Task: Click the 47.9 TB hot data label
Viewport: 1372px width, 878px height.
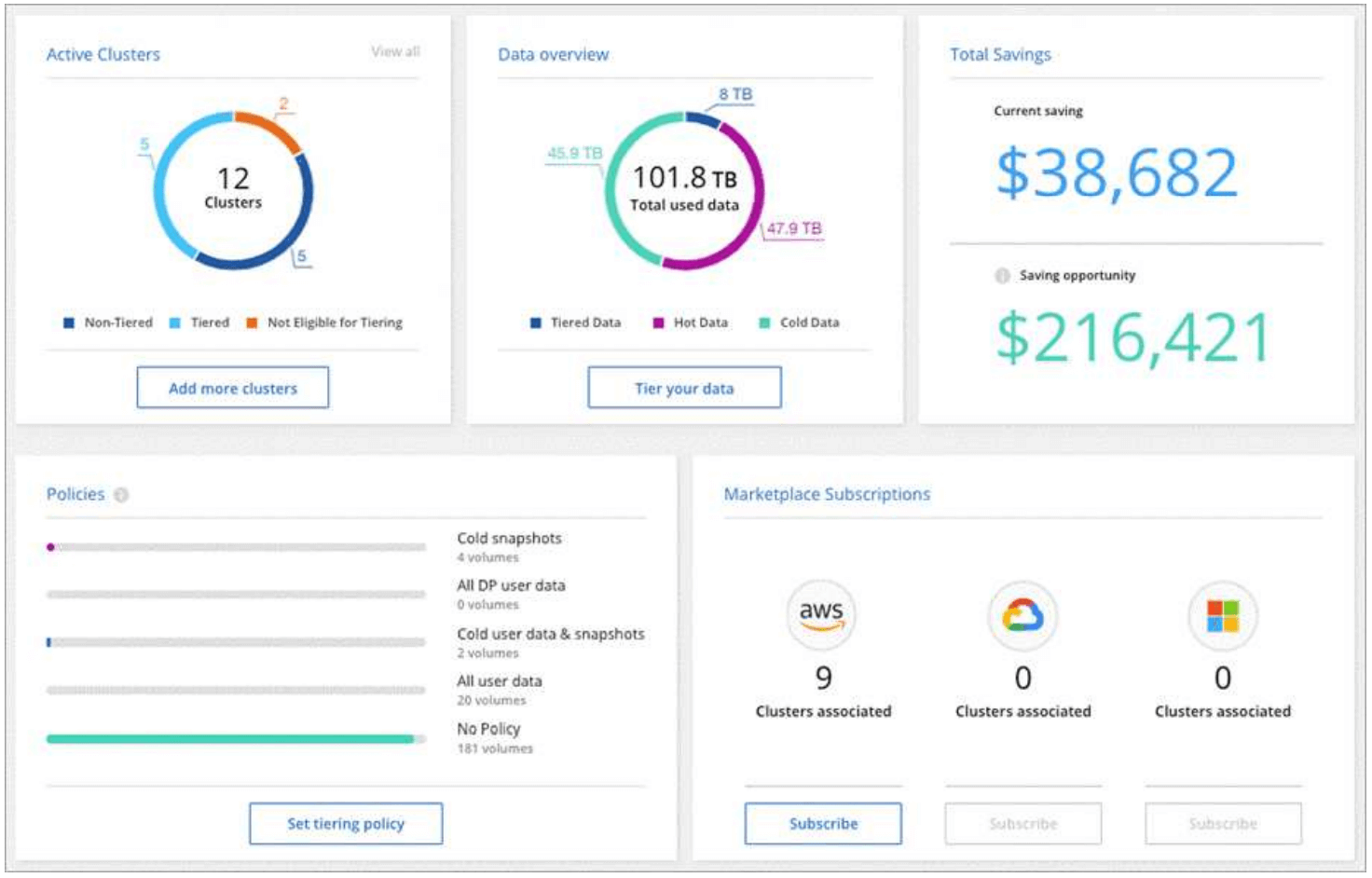Action: pos(794,228)
